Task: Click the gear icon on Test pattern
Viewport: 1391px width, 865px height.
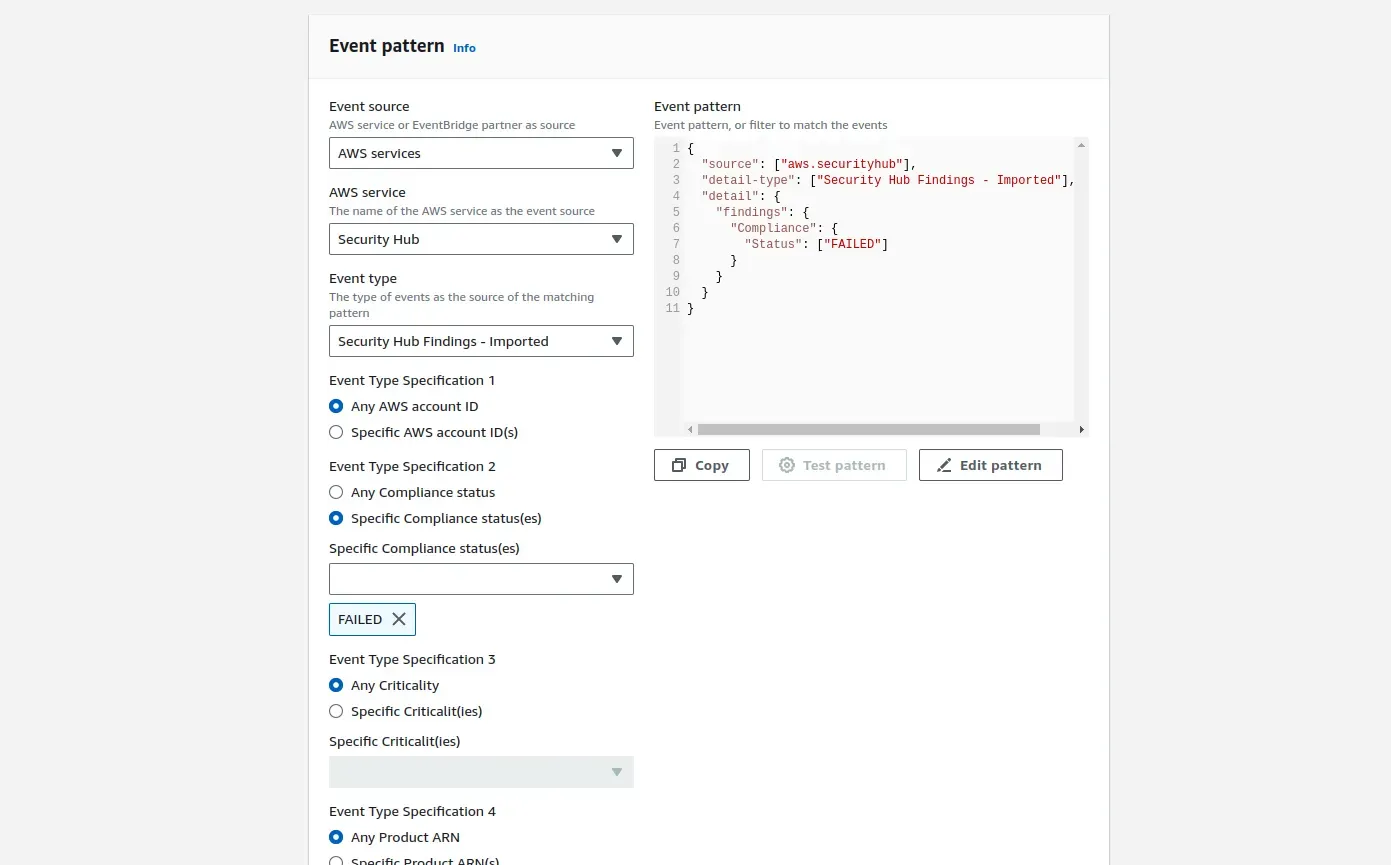Action: pos(787,465)
